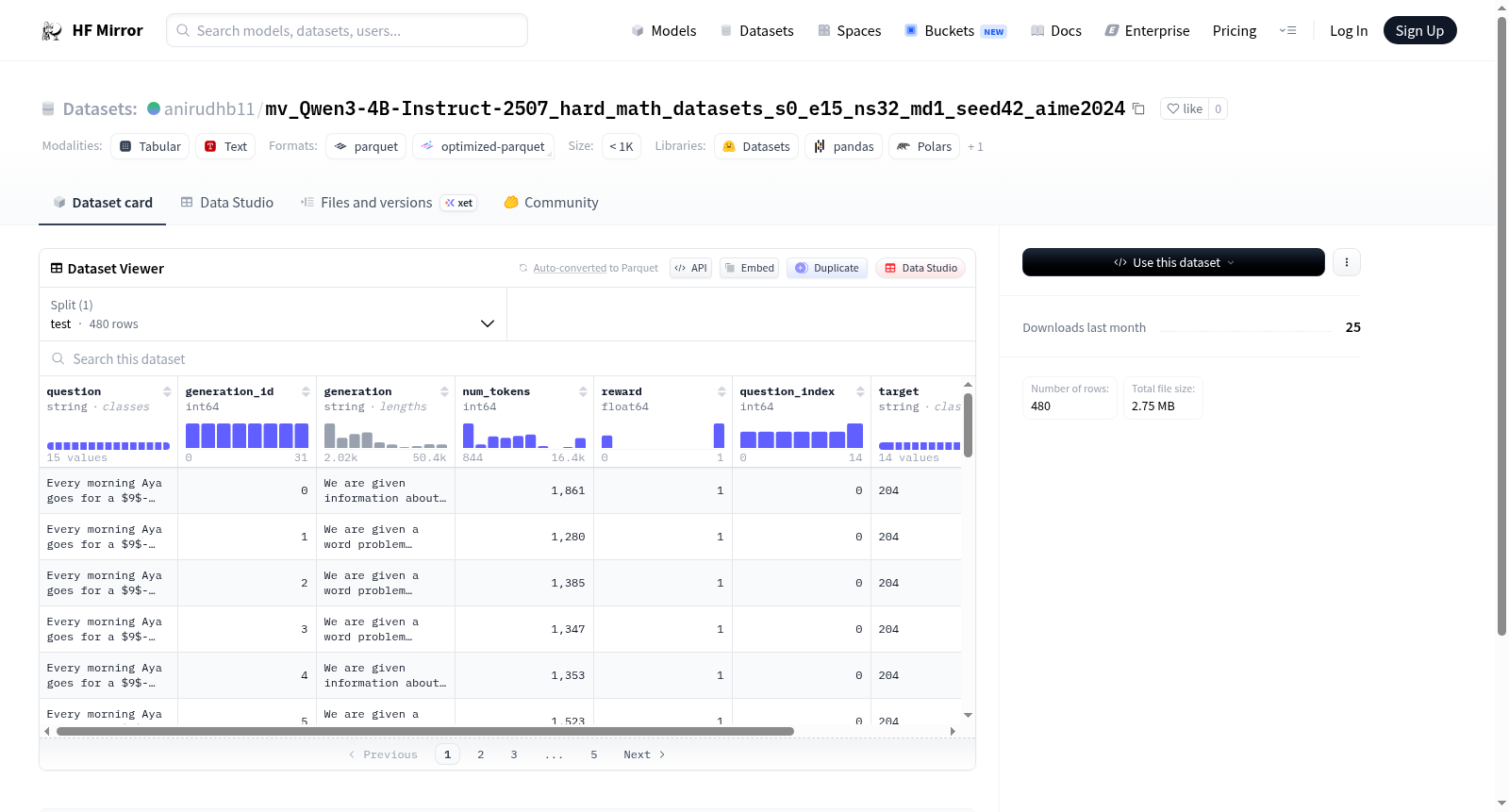Sort the generation column

pyautogui.click(x=444, y=391)
